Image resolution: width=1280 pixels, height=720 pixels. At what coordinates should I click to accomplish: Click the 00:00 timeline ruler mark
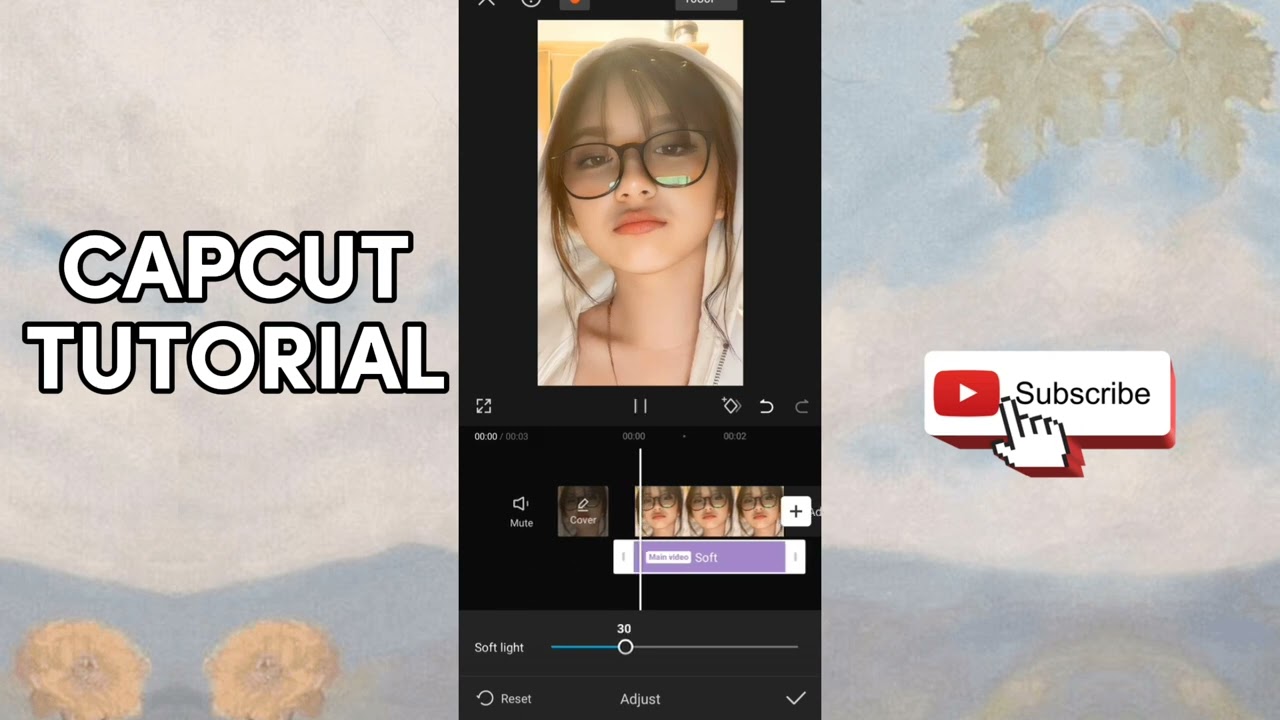pyautogui.click(x=634, y=436)
